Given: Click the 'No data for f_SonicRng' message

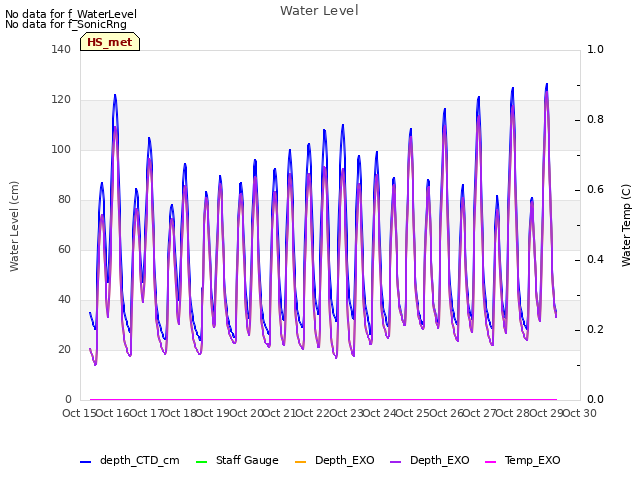Looking at the screenshot, I should click(66, 24).
